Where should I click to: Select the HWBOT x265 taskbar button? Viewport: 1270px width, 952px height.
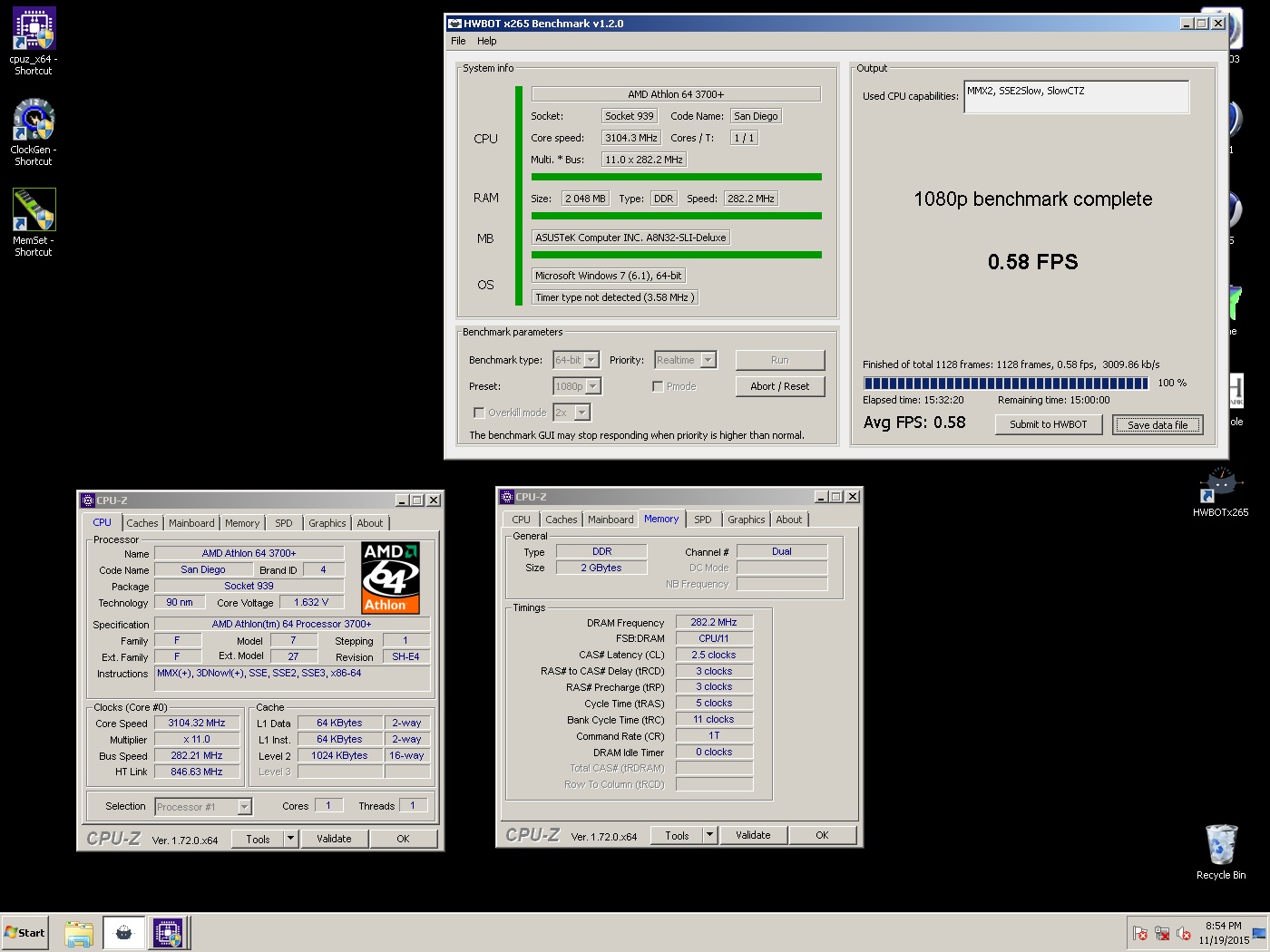pyautogui.click(x=124, y=933)
